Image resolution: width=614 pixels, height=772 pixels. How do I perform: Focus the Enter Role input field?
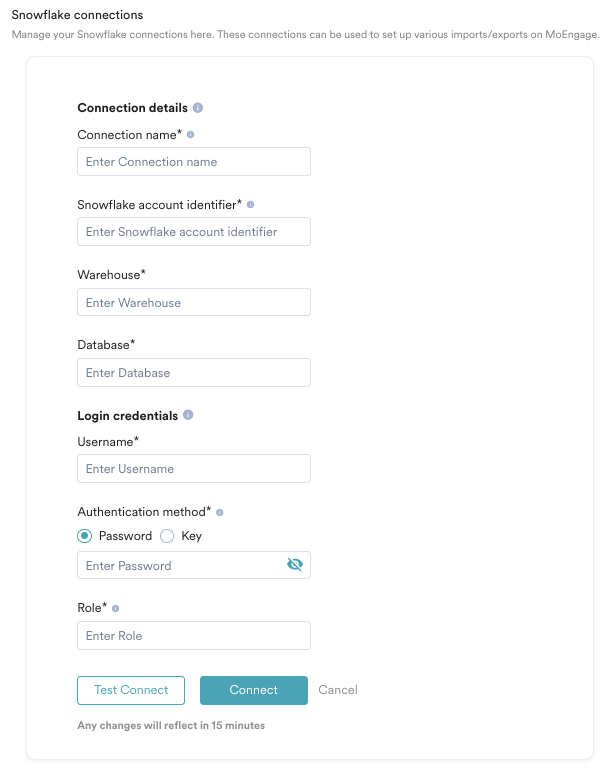(194, 636)
